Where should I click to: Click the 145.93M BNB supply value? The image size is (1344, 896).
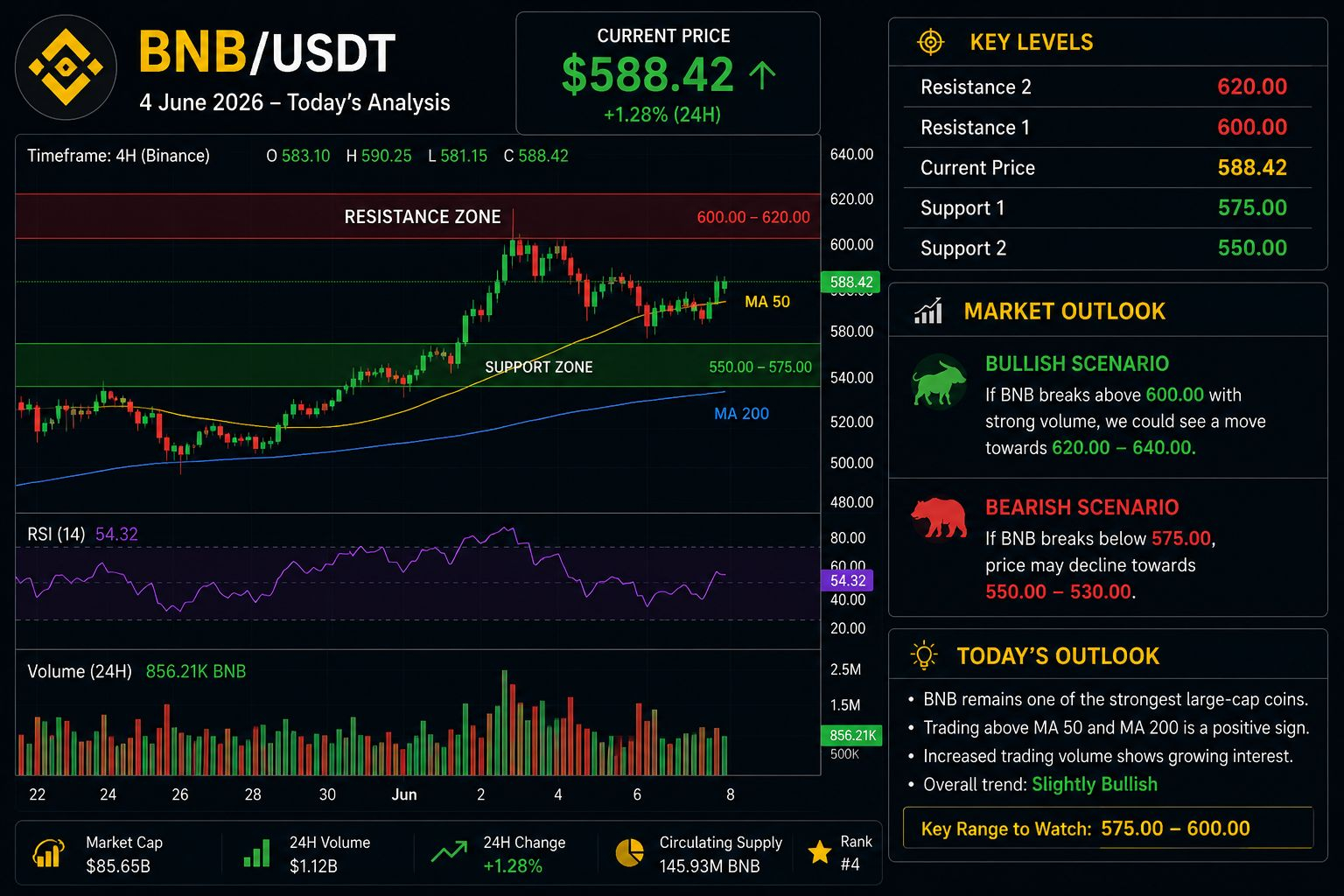point(710,866)
